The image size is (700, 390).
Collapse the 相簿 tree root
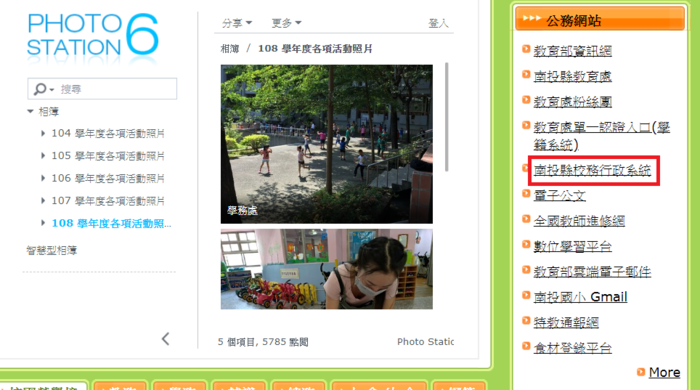point(30,111)
